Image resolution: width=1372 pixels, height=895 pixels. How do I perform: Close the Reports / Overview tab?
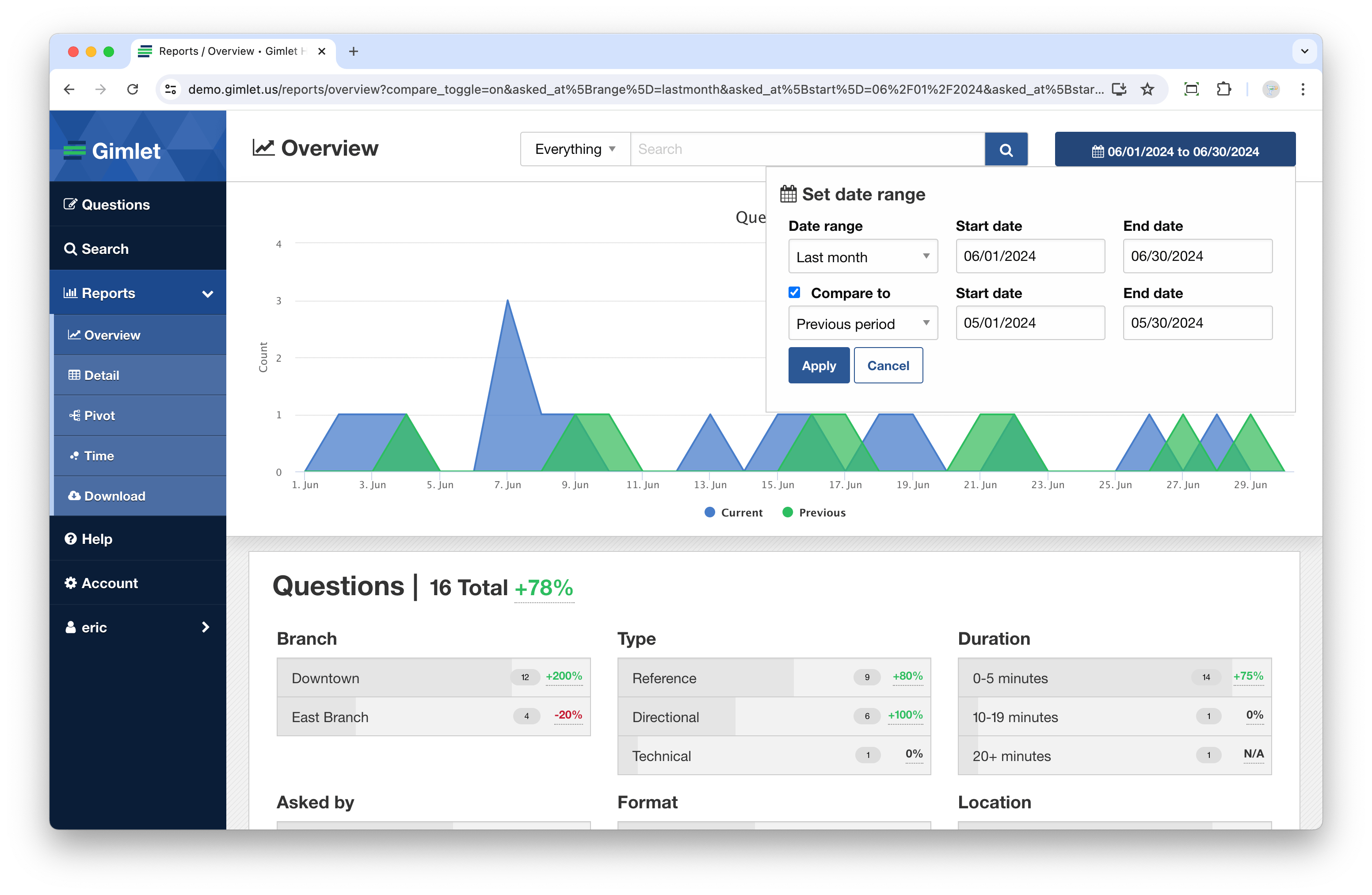click(322, 51)
